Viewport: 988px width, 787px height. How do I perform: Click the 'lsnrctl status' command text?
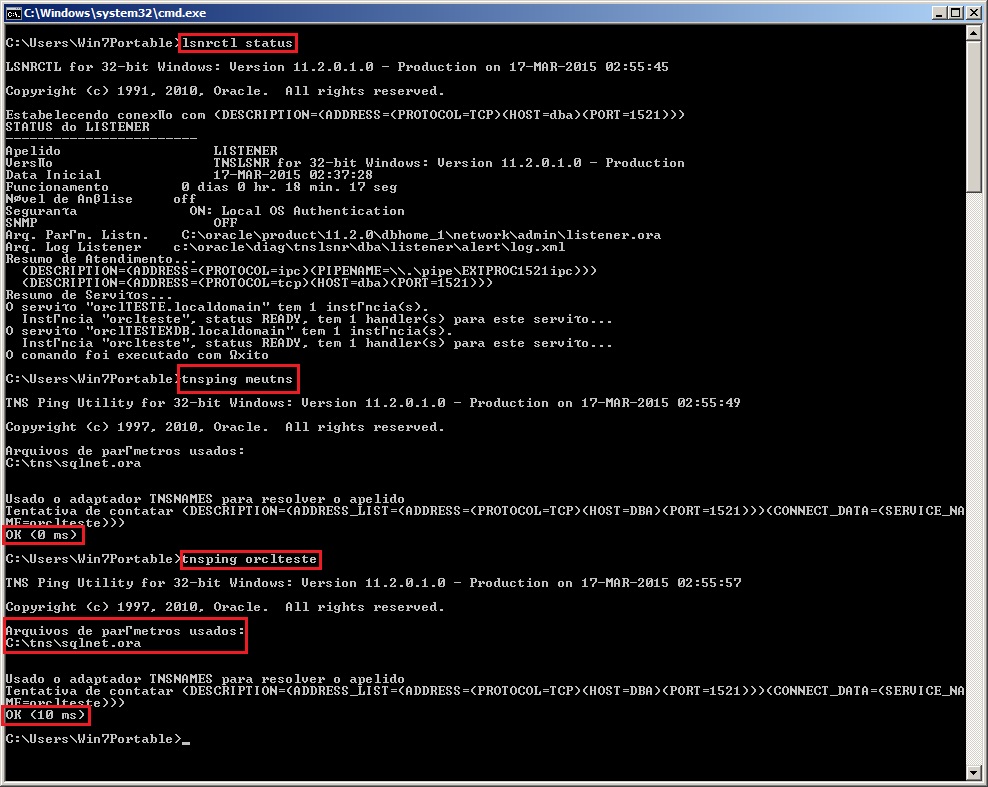tap(238, 43)
